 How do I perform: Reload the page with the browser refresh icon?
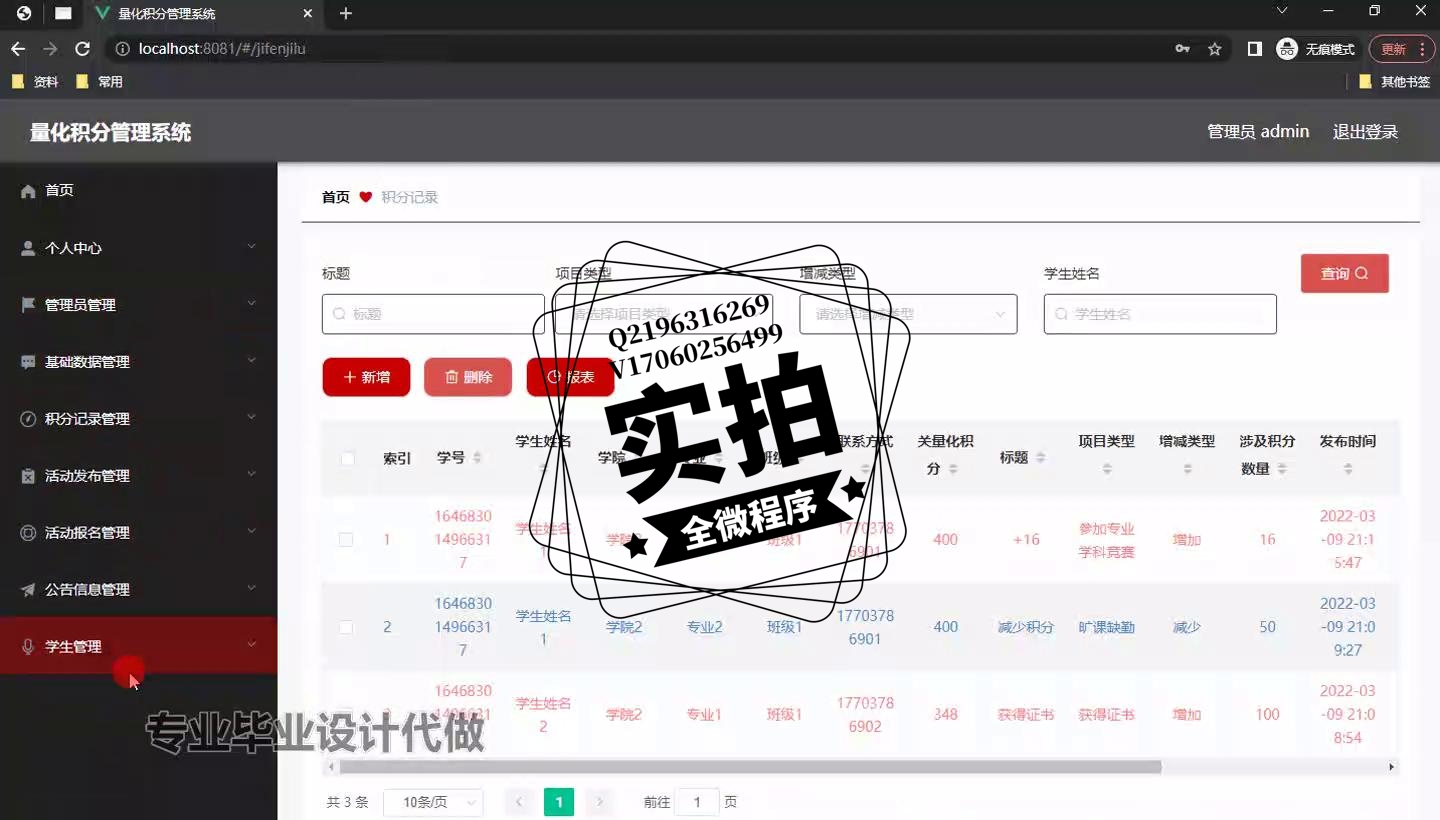click(x=83, y=49)
